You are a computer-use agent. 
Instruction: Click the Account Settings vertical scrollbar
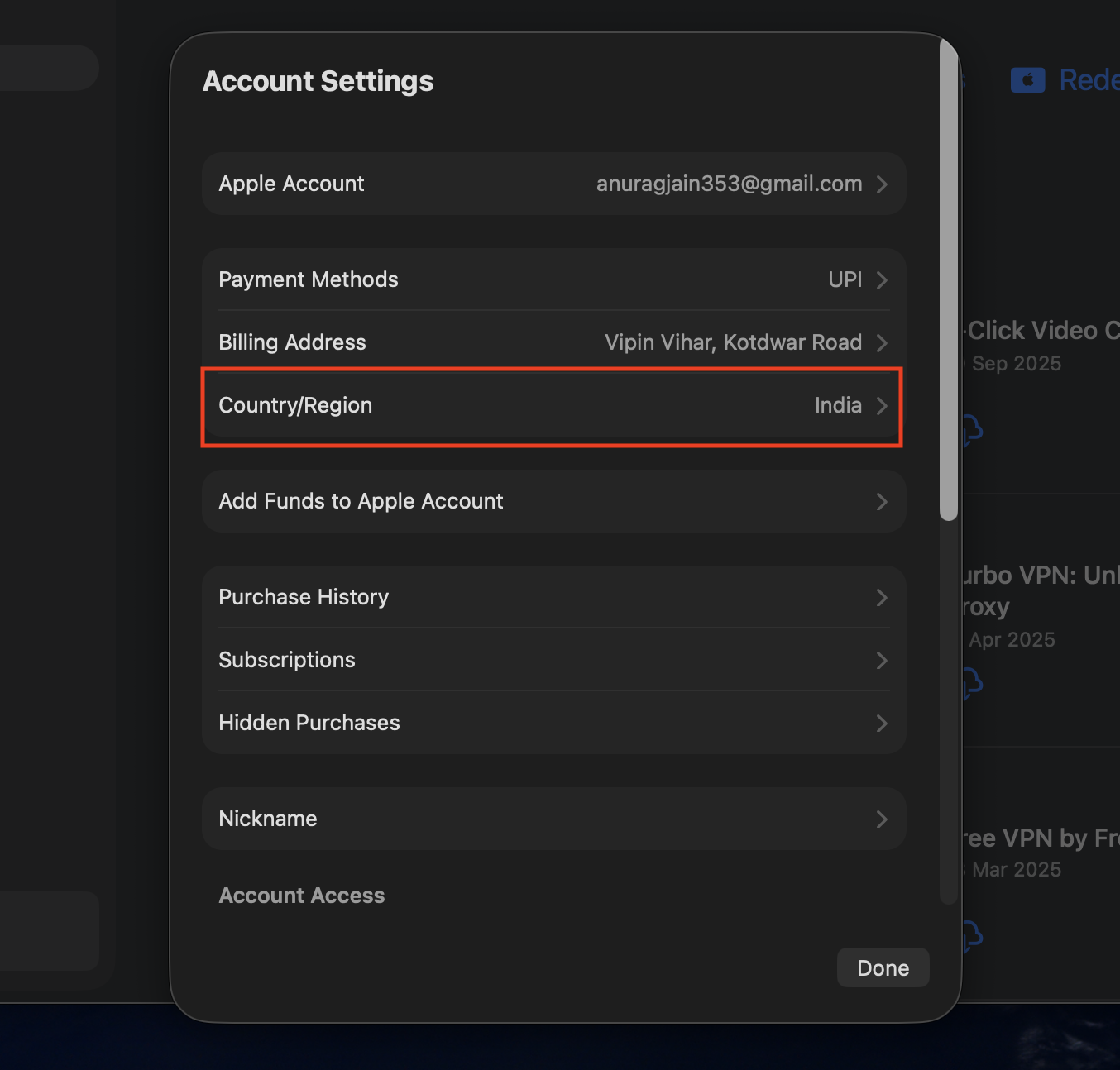949,281
